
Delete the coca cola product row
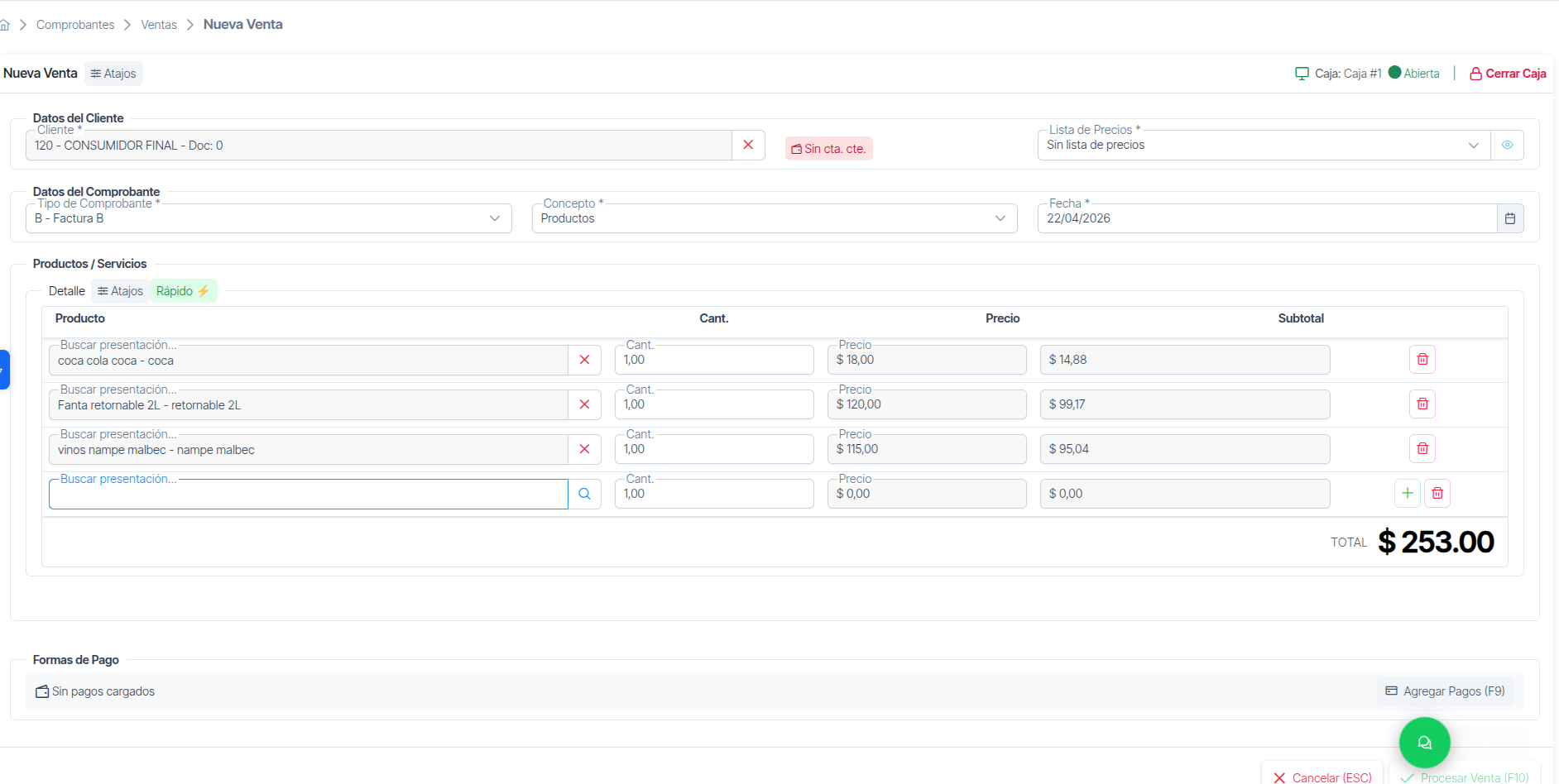point(1422,359)
